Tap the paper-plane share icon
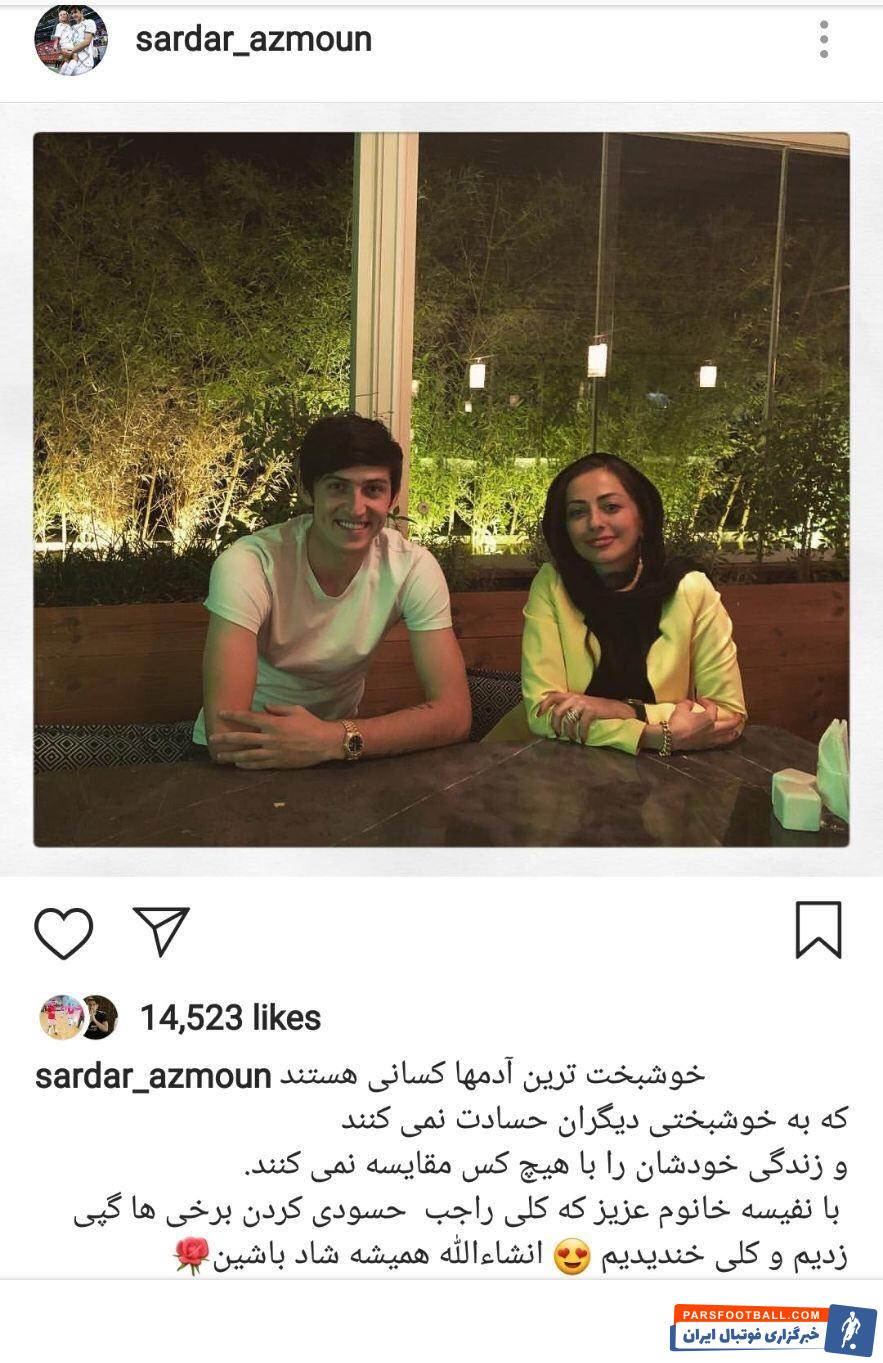This screenshot has width=883, height=1363. [162, 931]
